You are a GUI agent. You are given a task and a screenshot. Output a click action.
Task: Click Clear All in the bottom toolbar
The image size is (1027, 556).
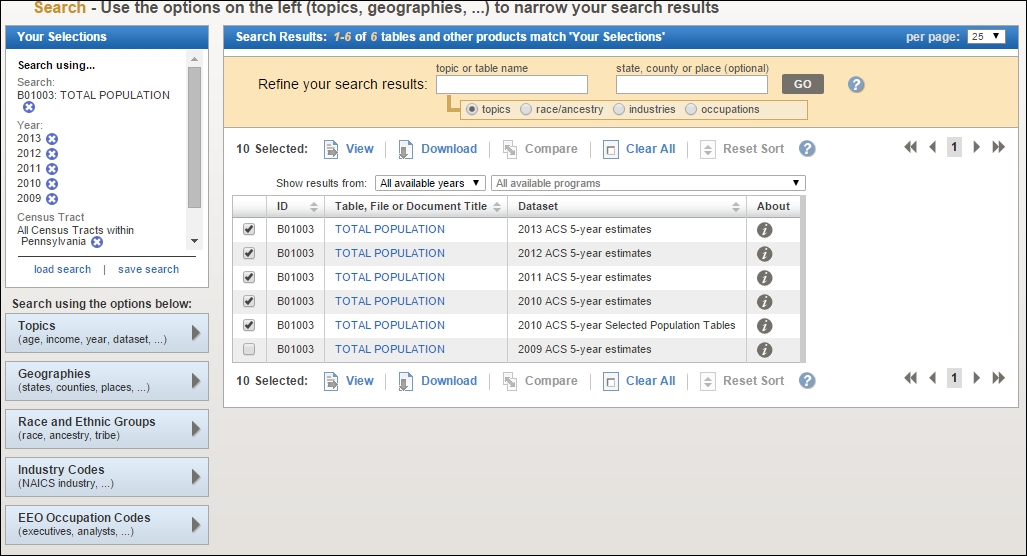(x=639, y=381)
